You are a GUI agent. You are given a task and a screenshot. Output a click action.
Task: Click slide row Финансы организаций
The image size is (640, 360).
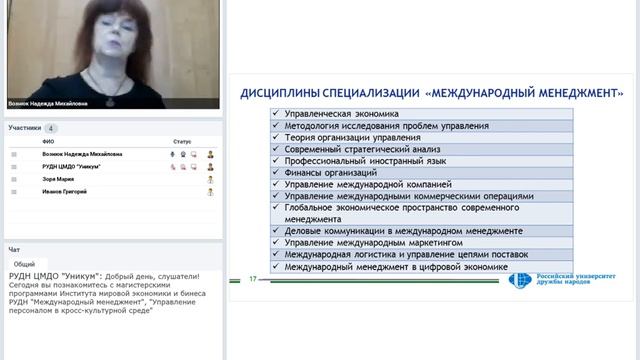422,173
